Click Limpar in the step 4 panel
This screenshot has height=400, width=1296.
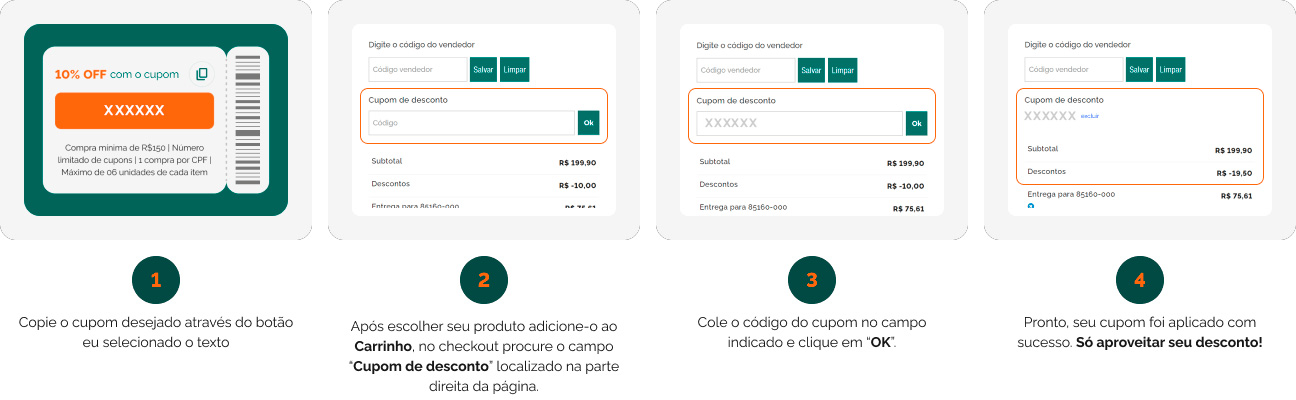1171,70
